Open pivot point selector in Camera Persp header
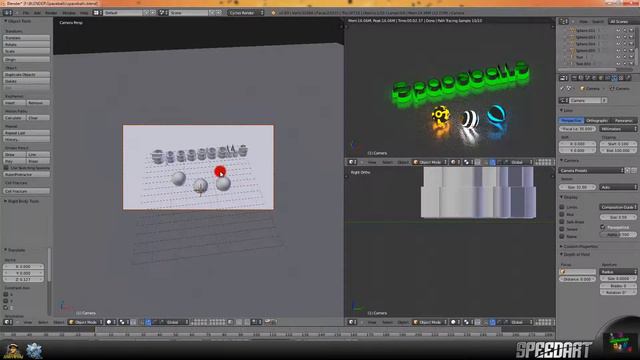 pos(124,322)
